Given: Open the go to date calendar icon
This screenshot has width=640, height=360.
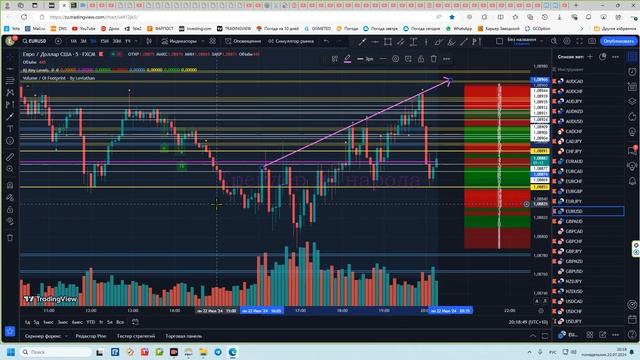Looking at the screenshot, I should point(135,322).
